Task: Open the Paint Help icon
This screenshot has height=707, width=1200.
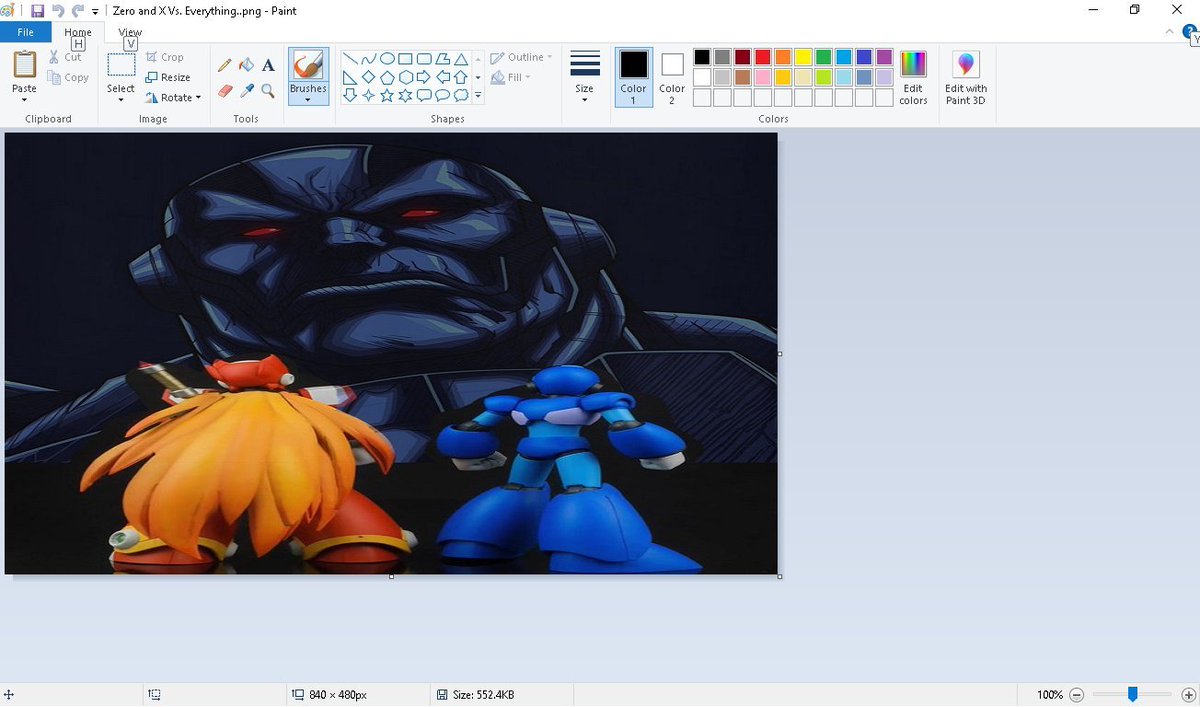Action: (x=1190, y=32)
